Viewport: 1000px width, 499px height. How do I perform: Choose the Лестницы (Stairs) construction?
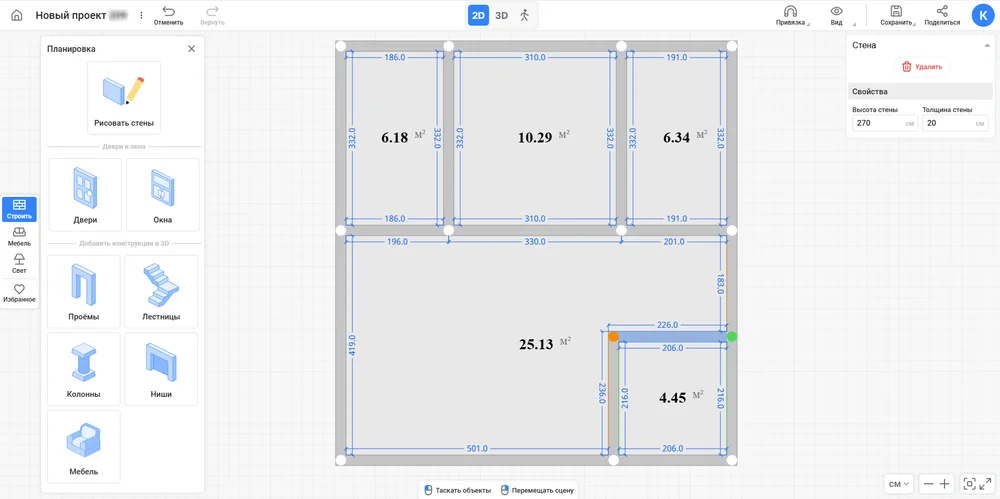pos(161,291)
